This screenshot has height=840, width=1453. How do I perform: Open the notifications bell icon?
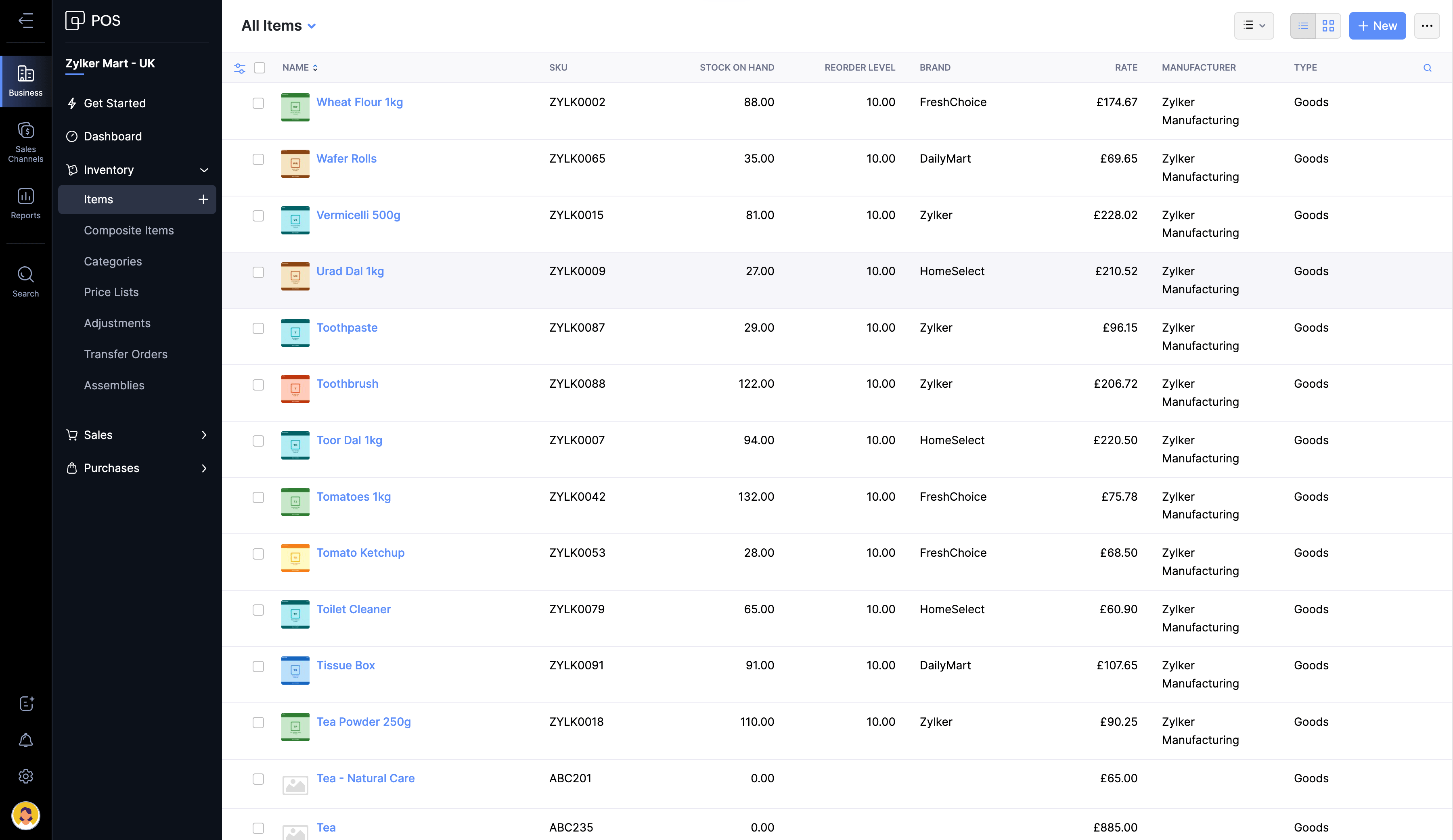(25, 740)
